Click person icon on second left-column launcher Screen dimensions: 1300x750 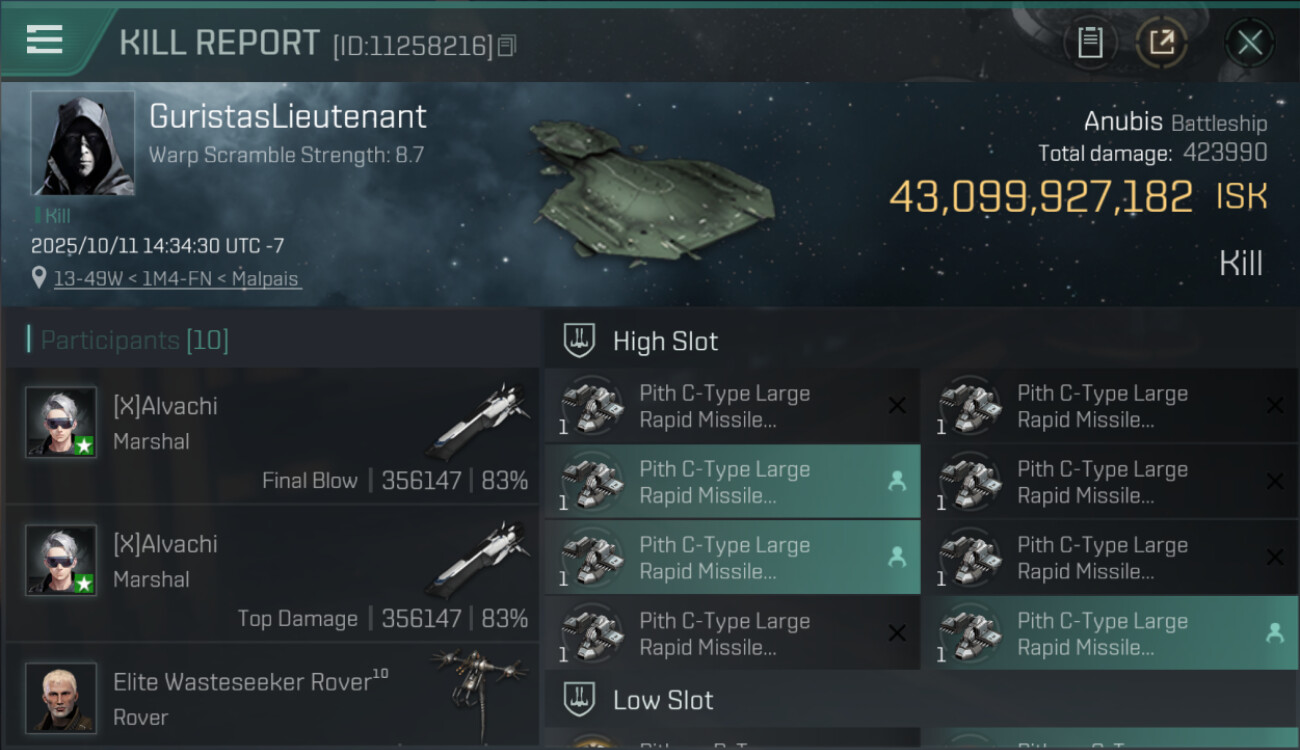click(x=897, y=481)
